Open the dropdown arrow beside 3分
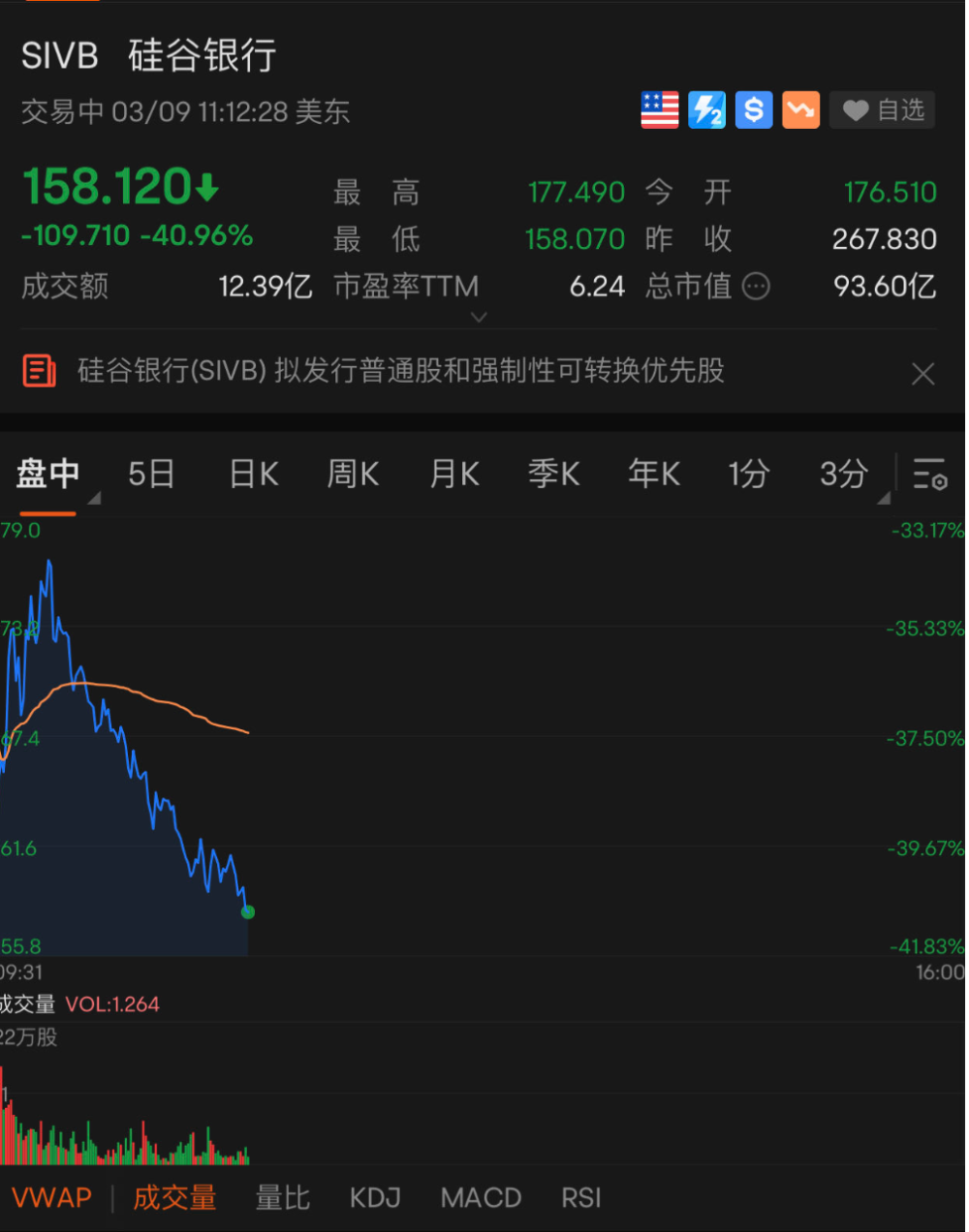Viewport: 969px width, 1232px height. (883, 497)
